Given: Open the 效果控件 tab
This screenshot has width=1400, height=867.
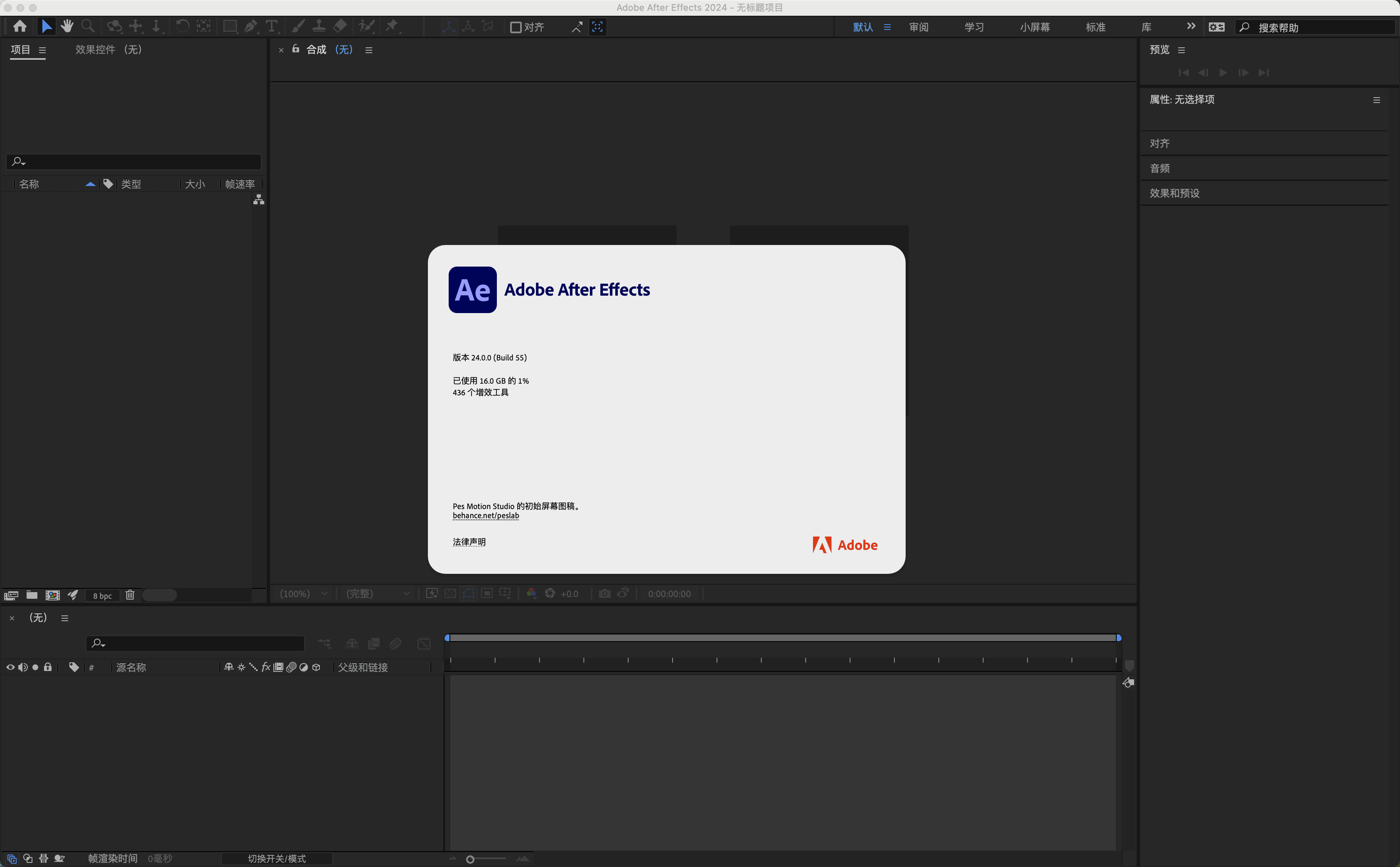Looking at the screenshot, I should [x=108, y=49].
